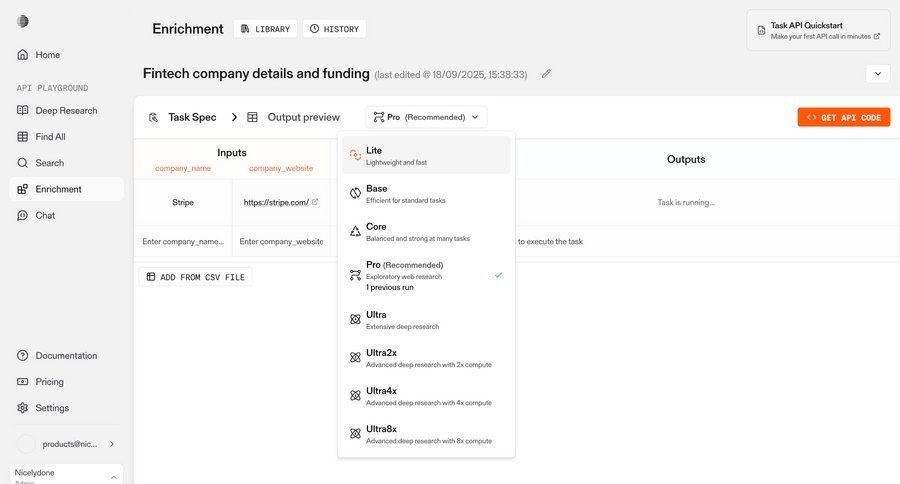This screenshot has width=900, height=484.
Task: Click the Search magnifier icon in sidebar
Action: pyautogui.click(x=23, y=163)
